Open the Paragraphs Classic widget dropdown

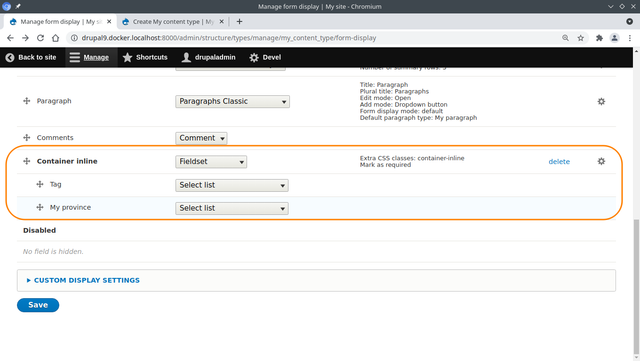click(233, 101)
